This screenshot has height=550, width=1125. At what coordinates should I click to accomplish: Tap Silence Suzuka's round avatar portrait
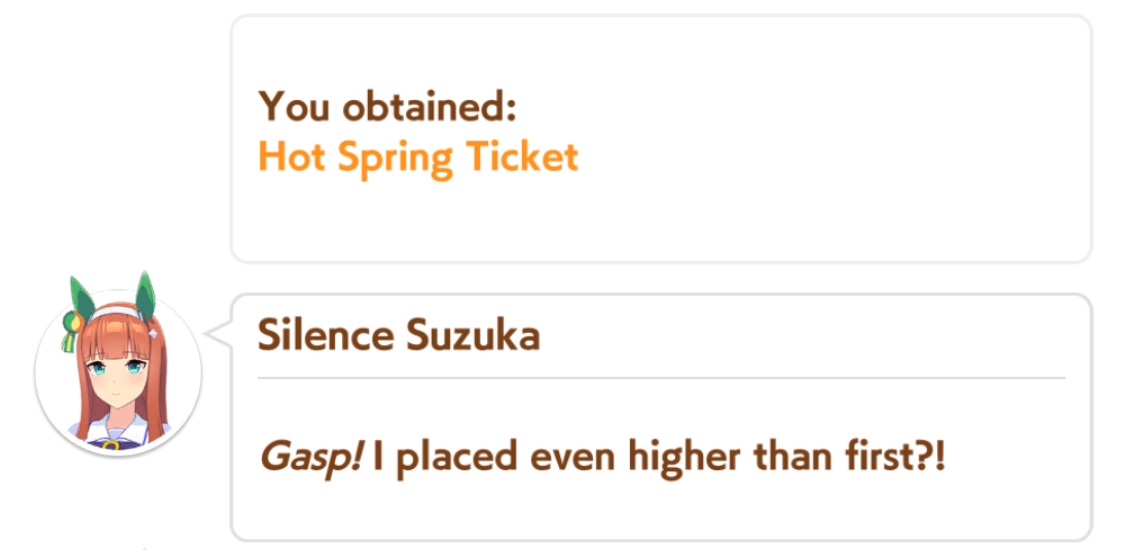click(x=118, y=371)
